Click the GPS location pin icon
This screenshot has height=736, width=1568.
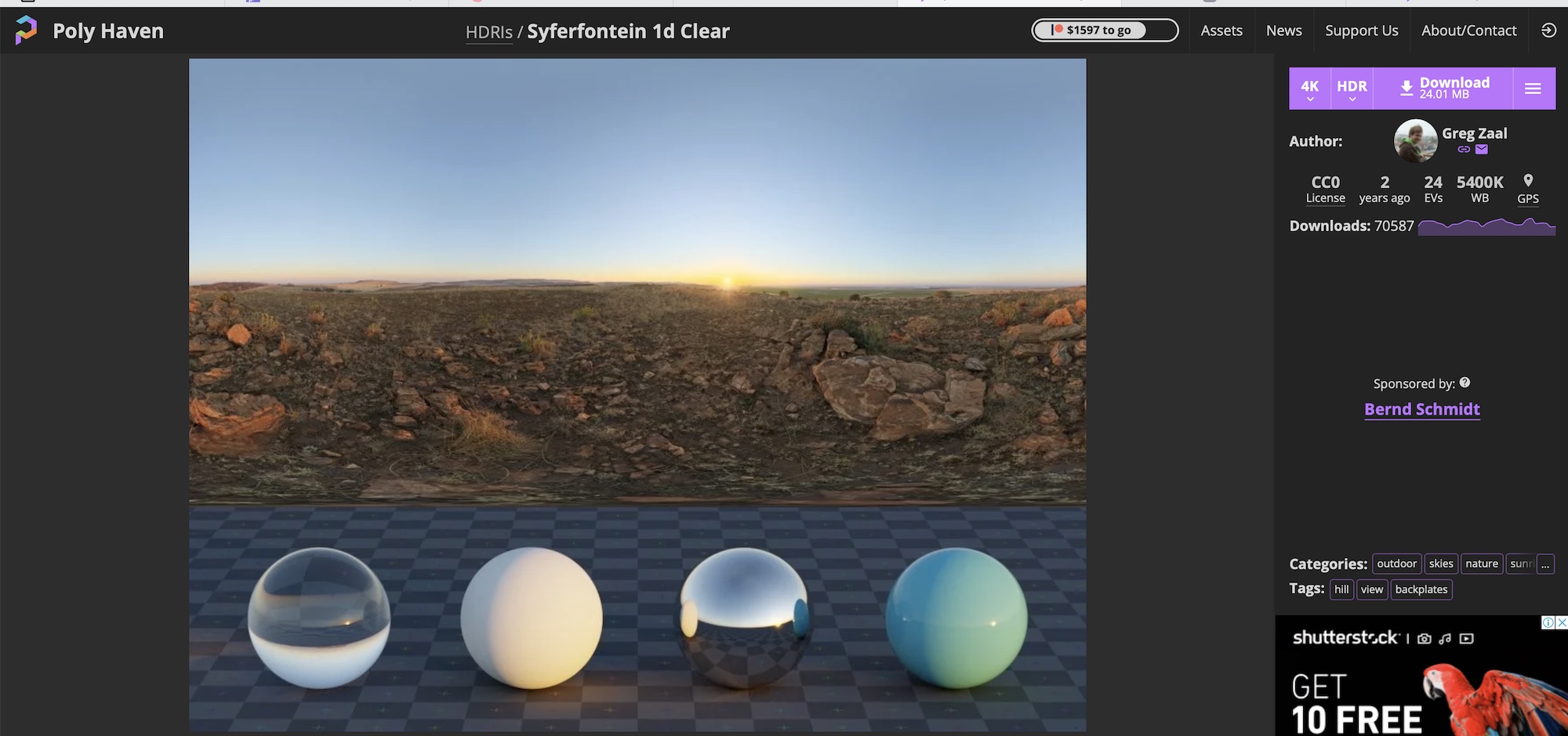pyautogui.click(x=1527, y=181)
